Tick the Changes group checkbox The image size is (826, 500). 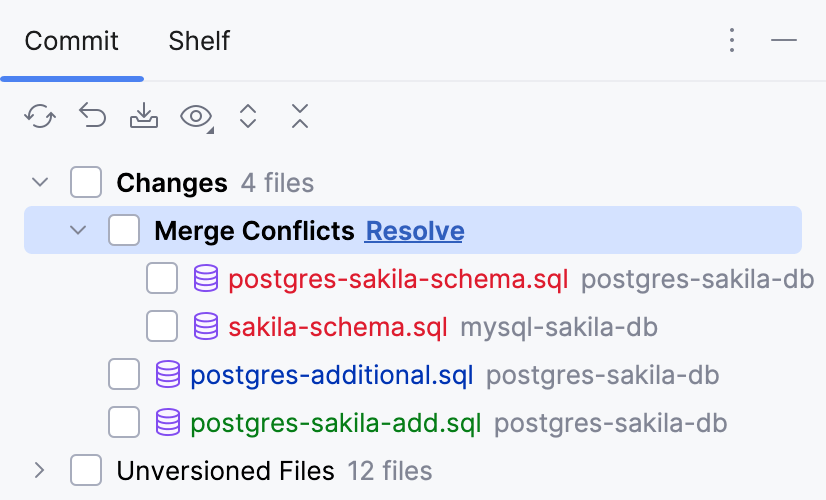coord(86,183)
